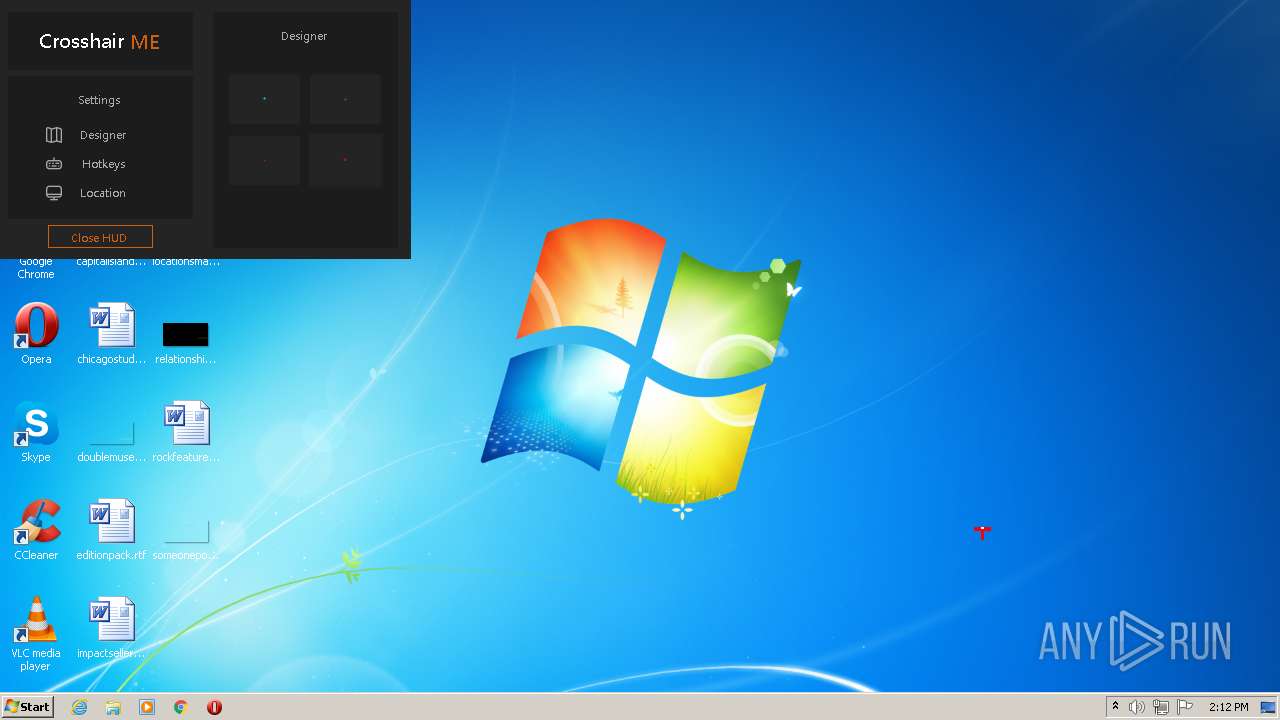
Task: Open the Designer settings entry label
Action: pos(103,135)
